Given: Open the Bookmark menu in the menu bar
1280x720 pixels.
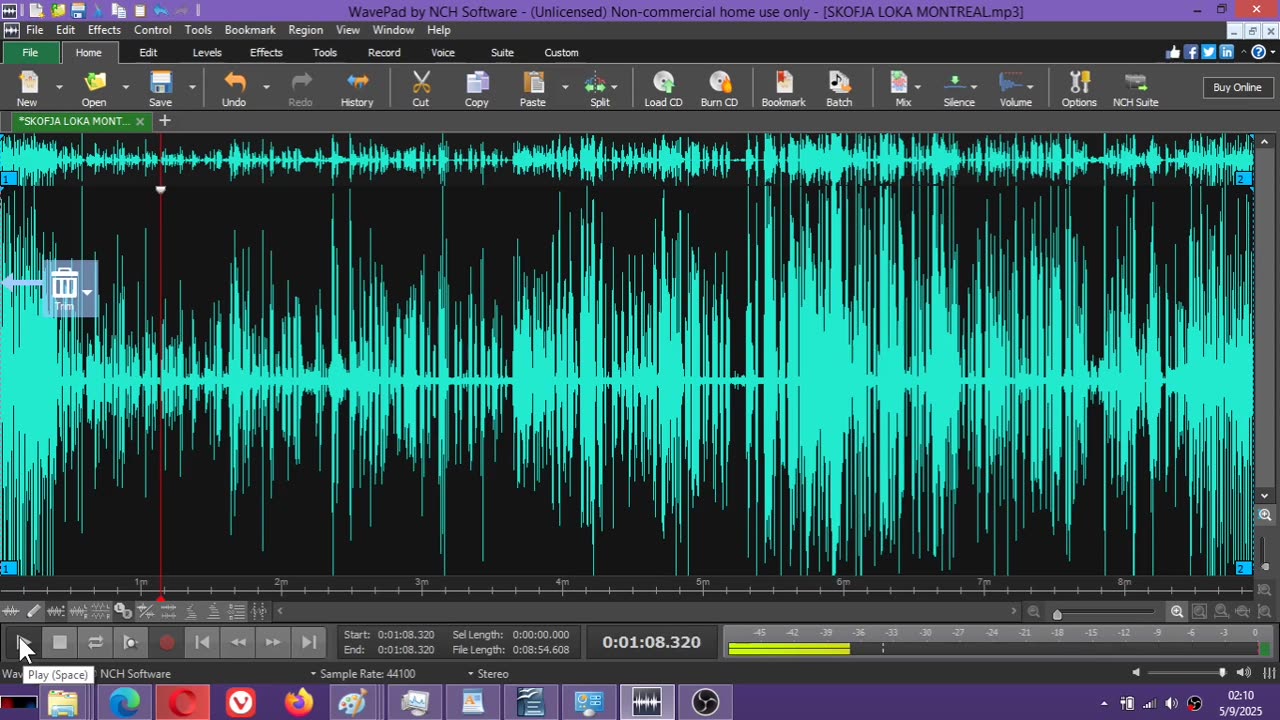Looking at the screenshot, I should click(x=250, y=30).
